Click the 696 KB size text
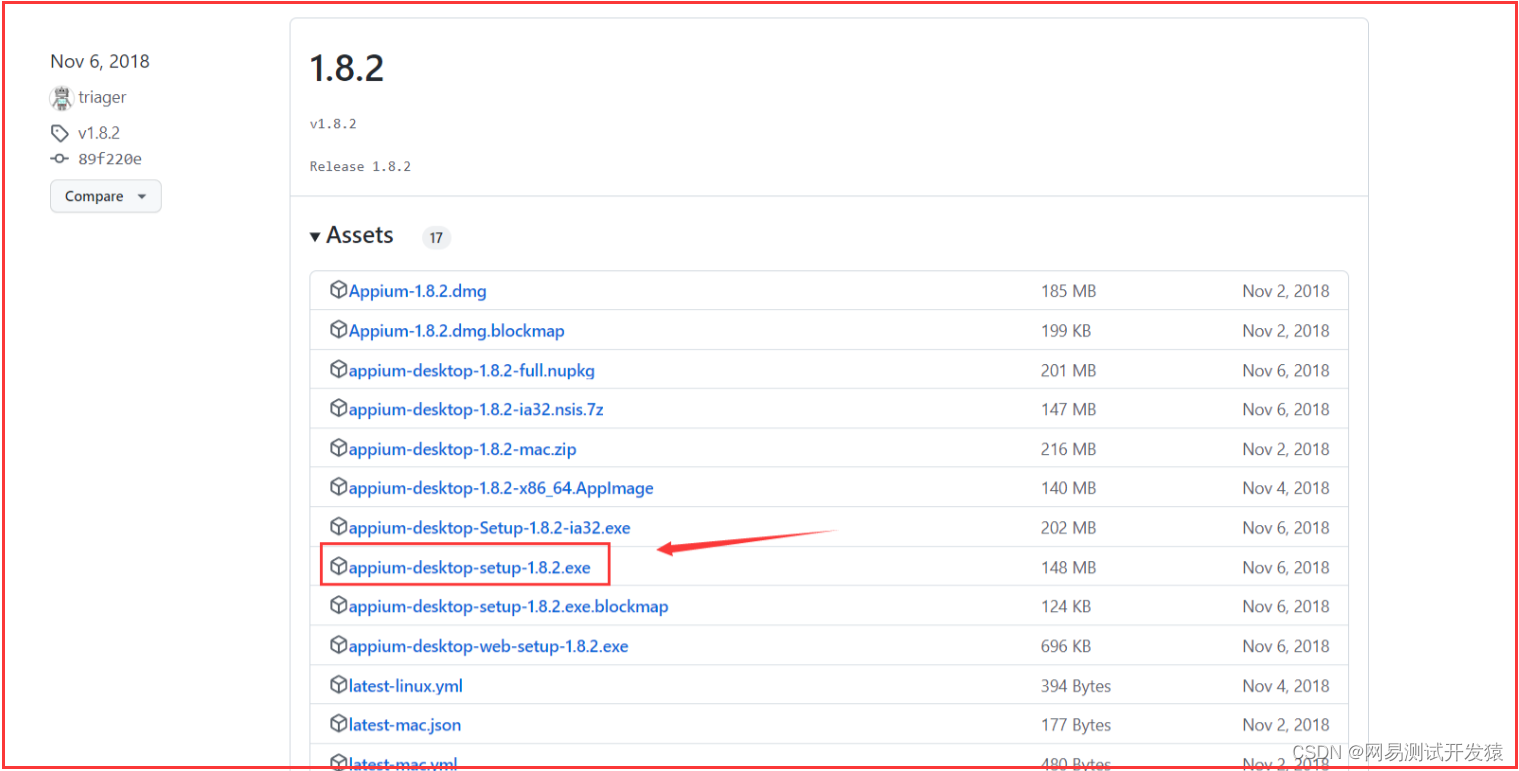The height and width of the screenshot is (771, 1519). 1066,646
